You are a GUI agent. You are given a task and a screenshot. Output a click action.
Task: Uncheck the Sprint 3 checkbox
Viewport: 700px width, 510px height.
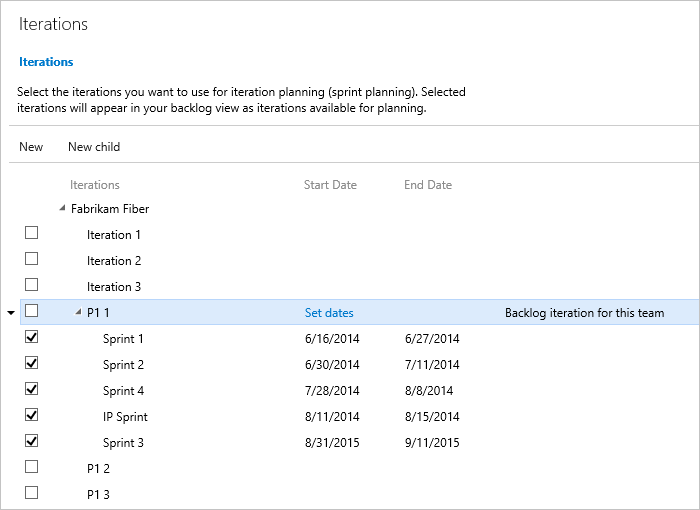point(32,441)
